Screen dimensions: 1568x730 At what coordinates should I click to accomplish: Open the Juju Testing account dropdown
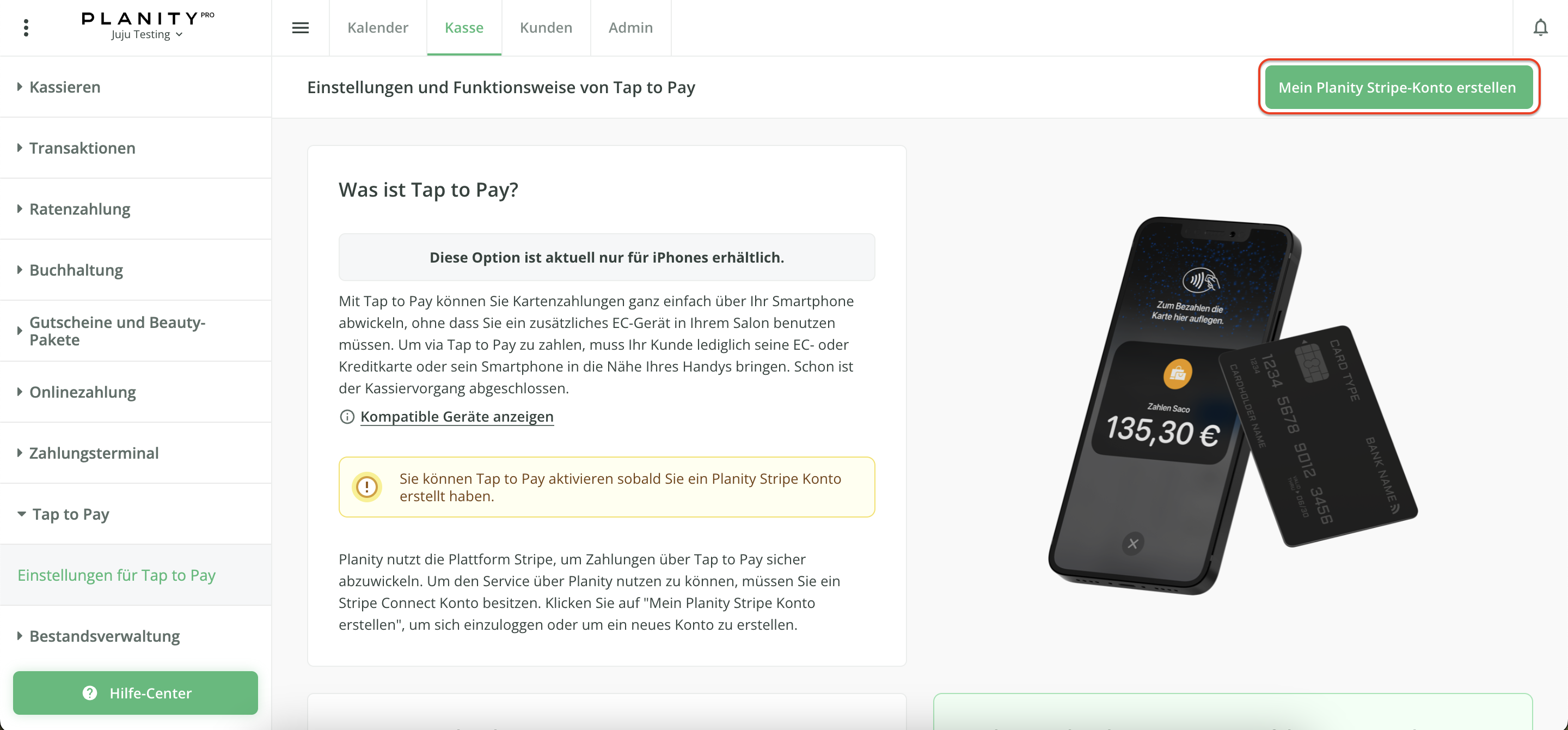tap(146, 35)
